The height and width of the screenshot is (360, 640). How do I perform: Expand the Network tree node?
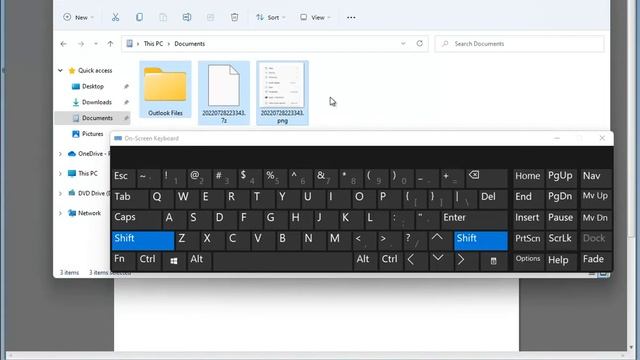(60, 213)
